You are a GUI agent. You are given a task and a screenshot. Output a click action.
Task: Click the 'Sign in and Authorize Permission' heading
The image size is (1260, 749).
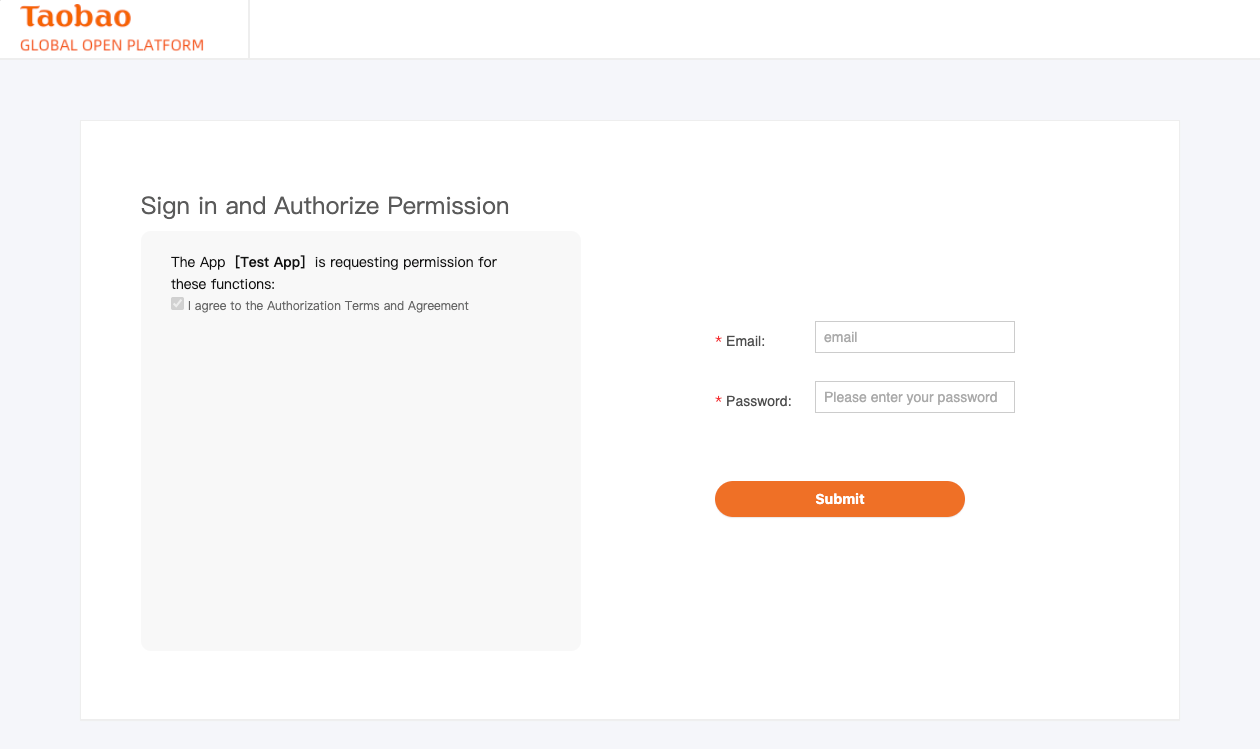point(325,206)
